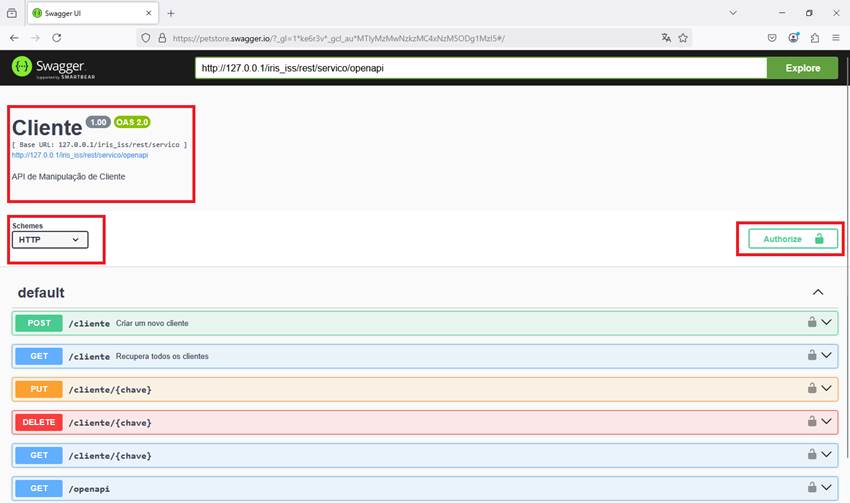The image size is (850, 503).
Task: Click the Swagger spec URL input field
Action: [480, 68]
